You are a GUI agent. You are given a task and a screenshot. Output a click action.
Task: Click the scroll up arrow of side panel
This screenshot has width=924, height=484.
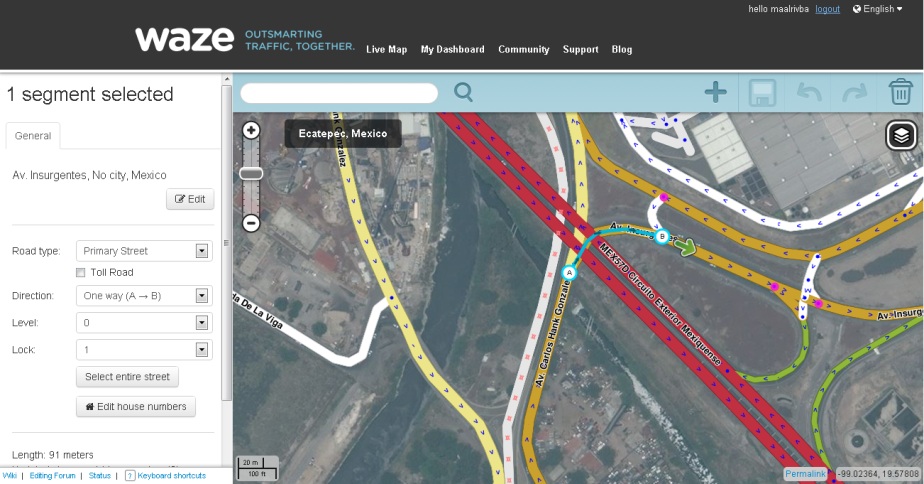click(x=226, y=78)
